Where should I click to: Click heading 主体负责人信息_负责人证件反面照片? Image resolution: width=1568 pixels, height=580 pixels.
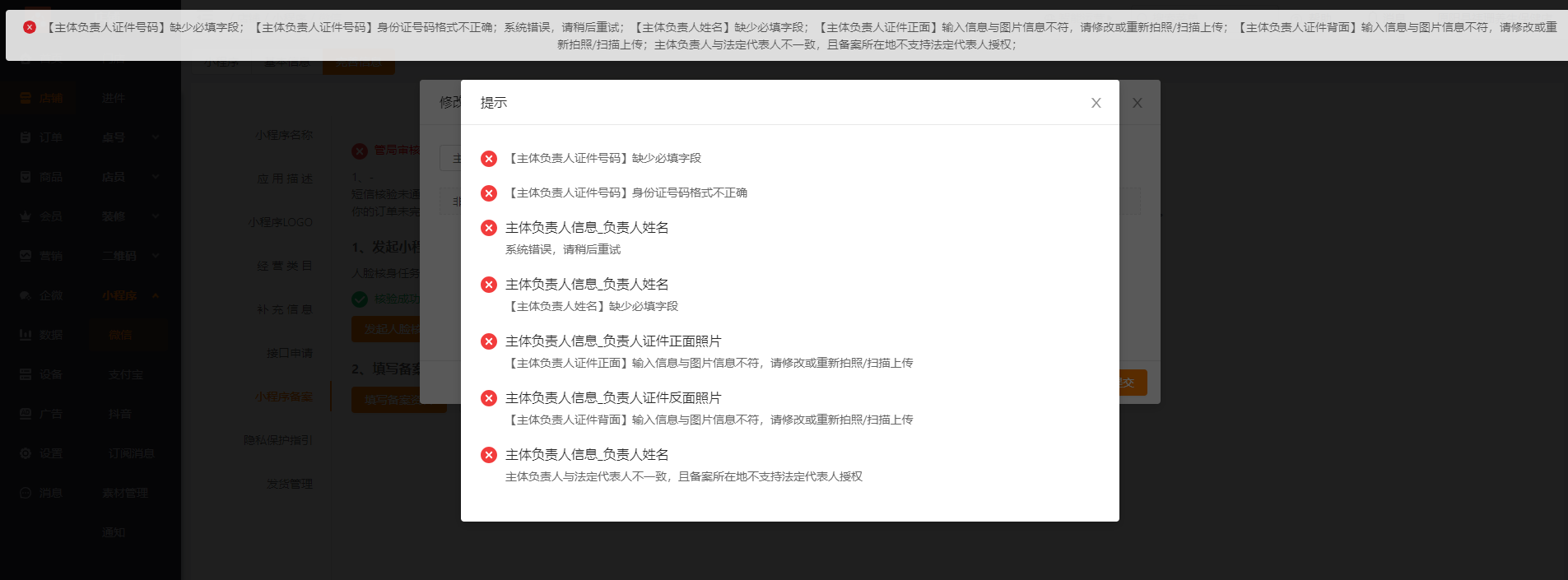[x=613, y=398]
